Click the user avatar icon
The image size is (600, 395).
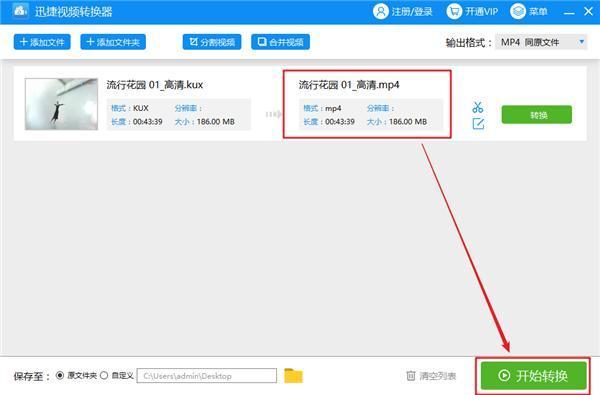coord(381,11)
